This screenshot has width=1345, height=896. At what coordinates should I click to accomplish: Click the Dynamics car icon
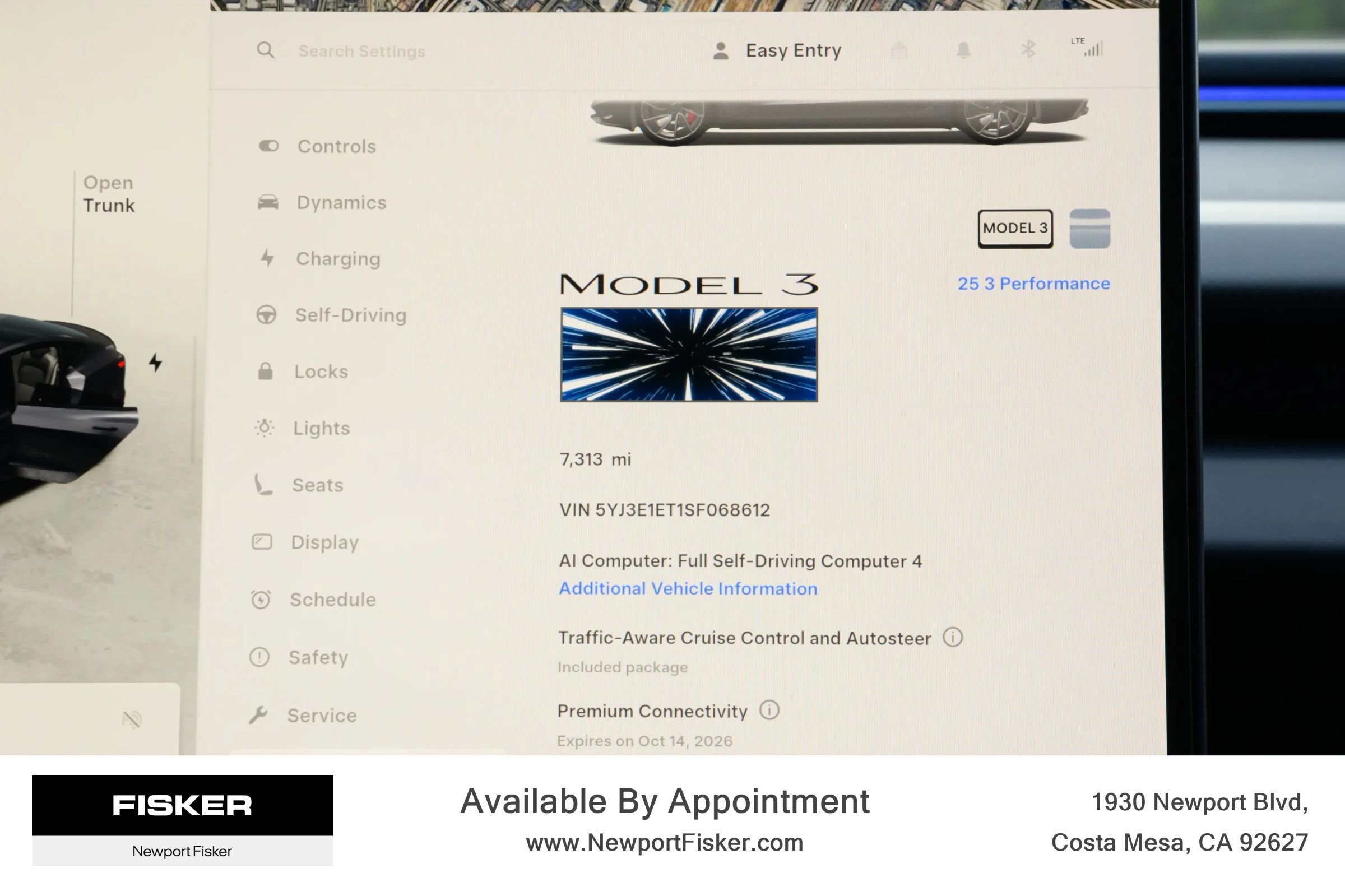pos(267,202)
